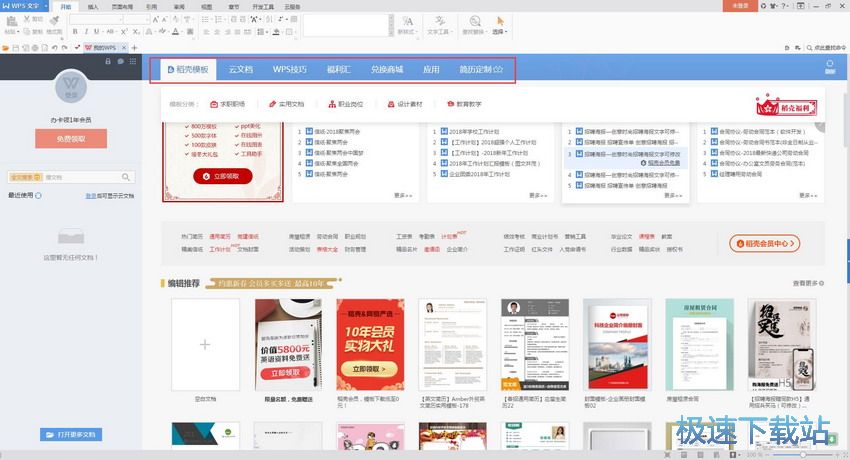The width and height of the screenshot is (850, 460).
Task: Click the orange 未登录 login button
Action: coord(740,5)
